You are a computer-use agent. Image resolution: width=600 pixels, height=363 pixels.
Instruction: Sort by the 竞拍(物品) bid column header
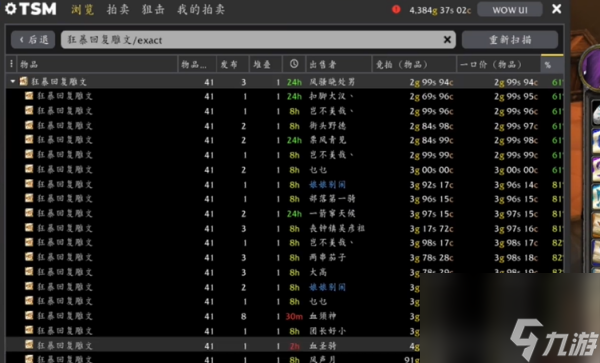coord(414,64)
